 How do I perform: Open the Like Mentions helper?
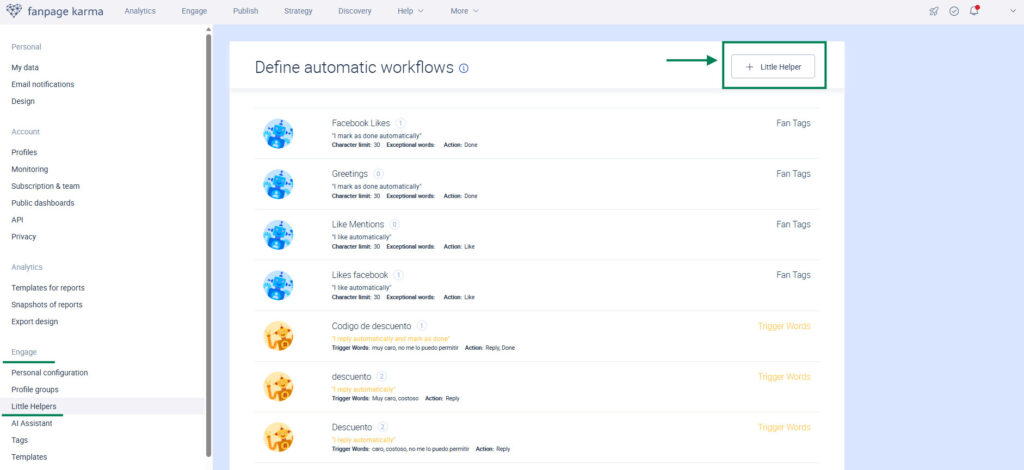click(x=358, y=225)
